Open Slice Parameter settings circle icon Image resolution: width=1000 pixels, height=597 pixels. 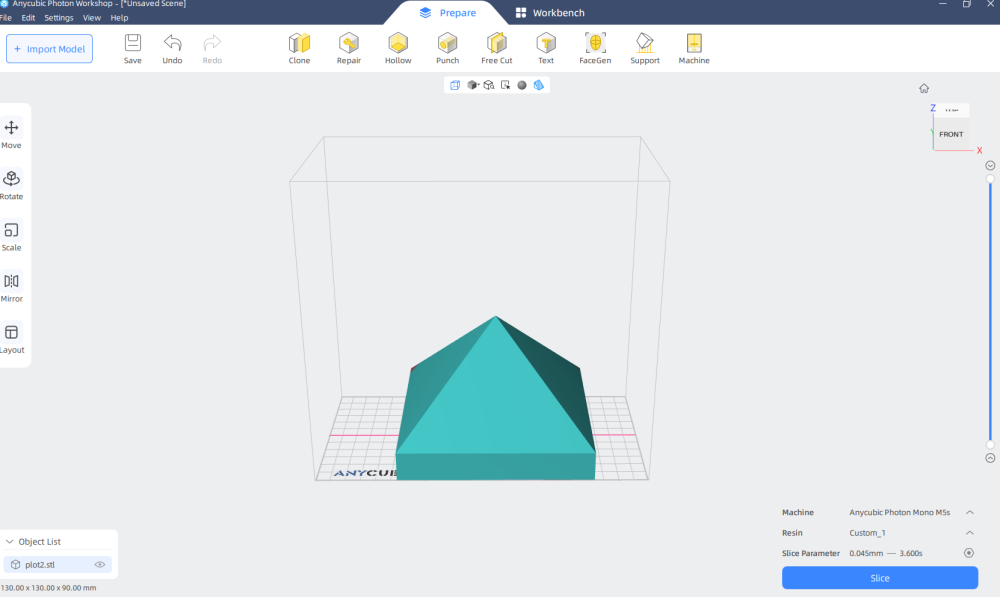coord(969,553)
